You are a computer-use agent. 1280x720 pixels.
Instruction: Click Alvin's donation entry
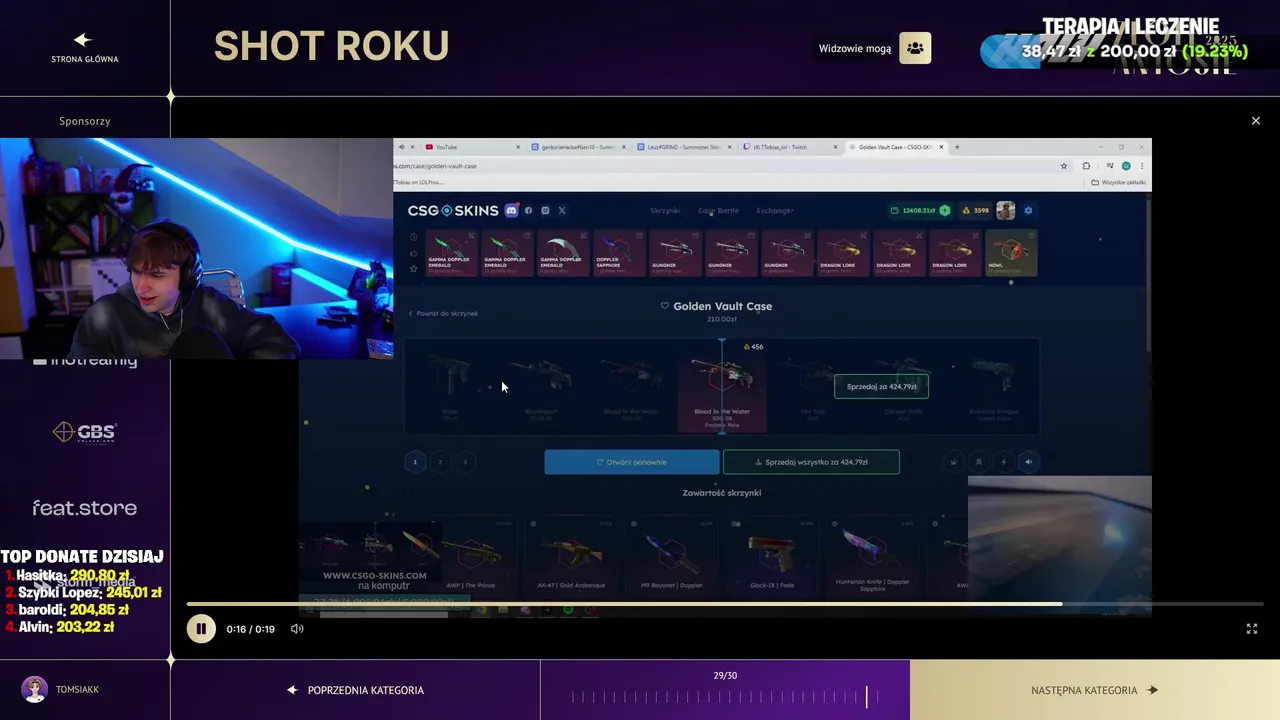pyautogui.click(x=59, y=626)
